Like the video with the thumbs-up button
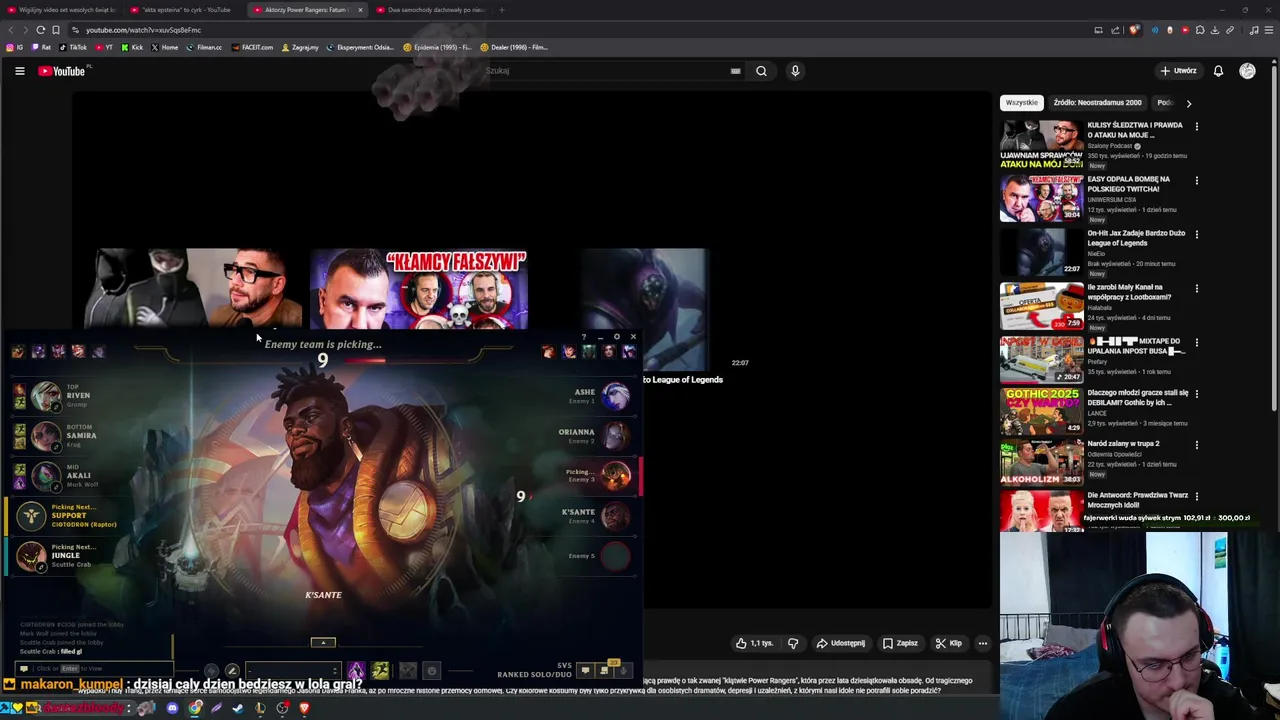The height and width of the screenshot is (720, 1280). [x=754, y=643]
